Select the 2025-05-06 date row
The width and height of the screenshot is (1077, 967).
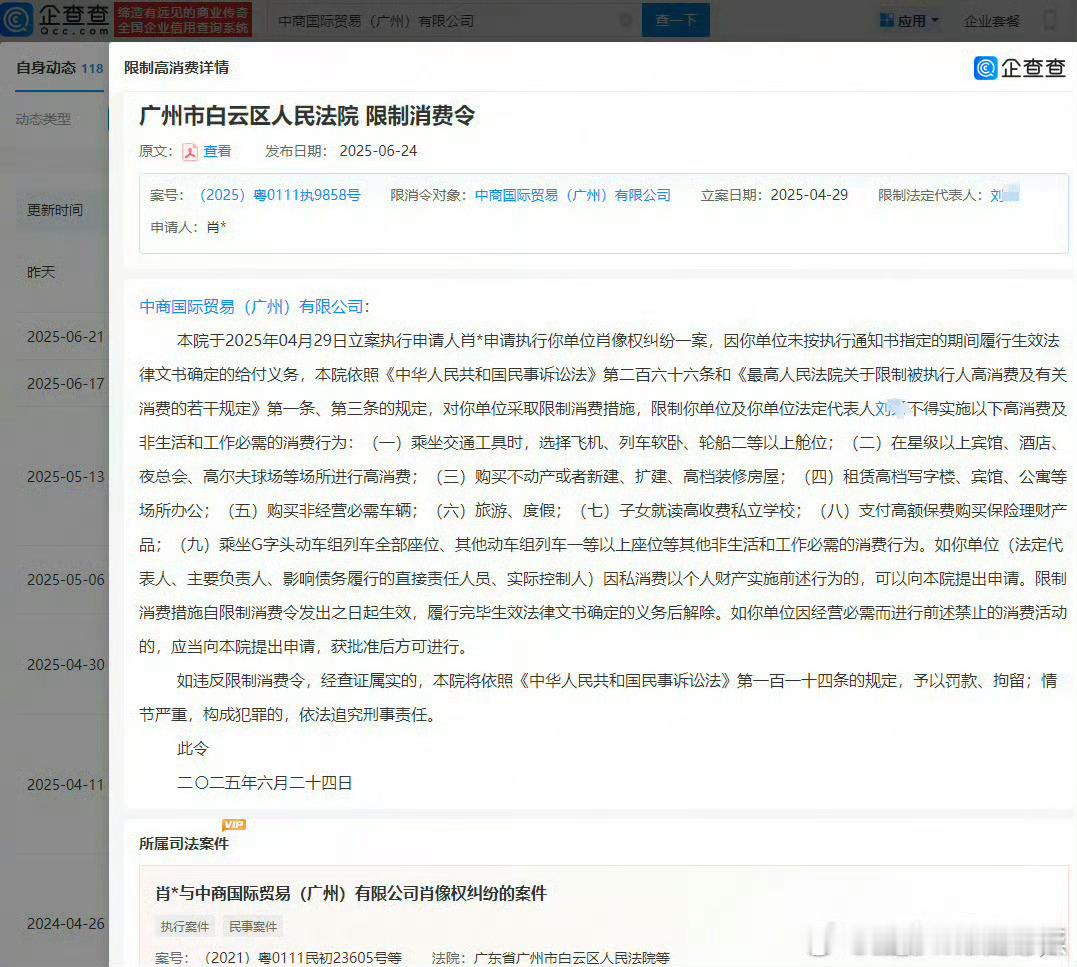(x=66, y=580)
